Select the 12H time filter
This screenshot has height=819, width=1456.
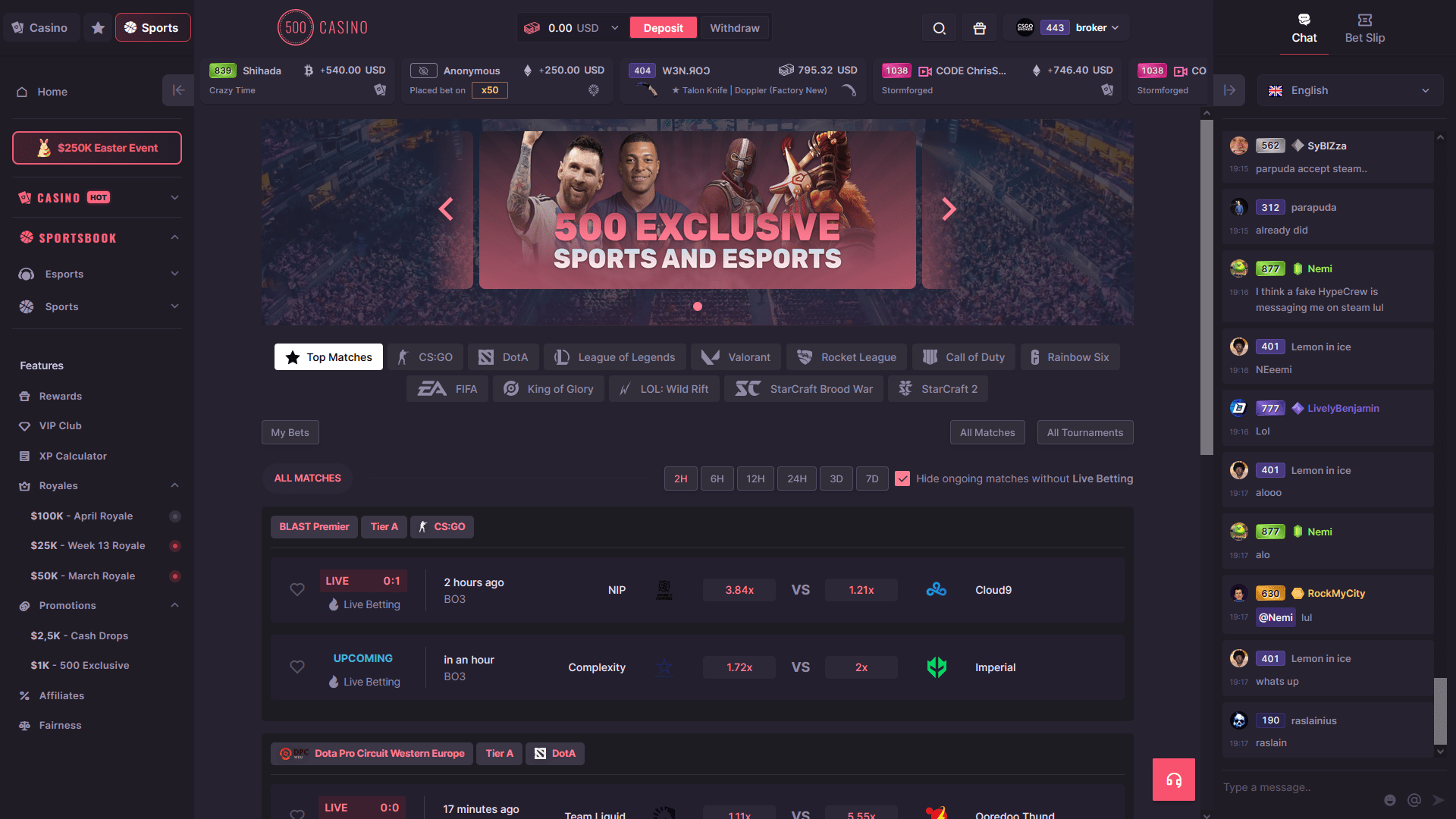(x=755, y=479)
